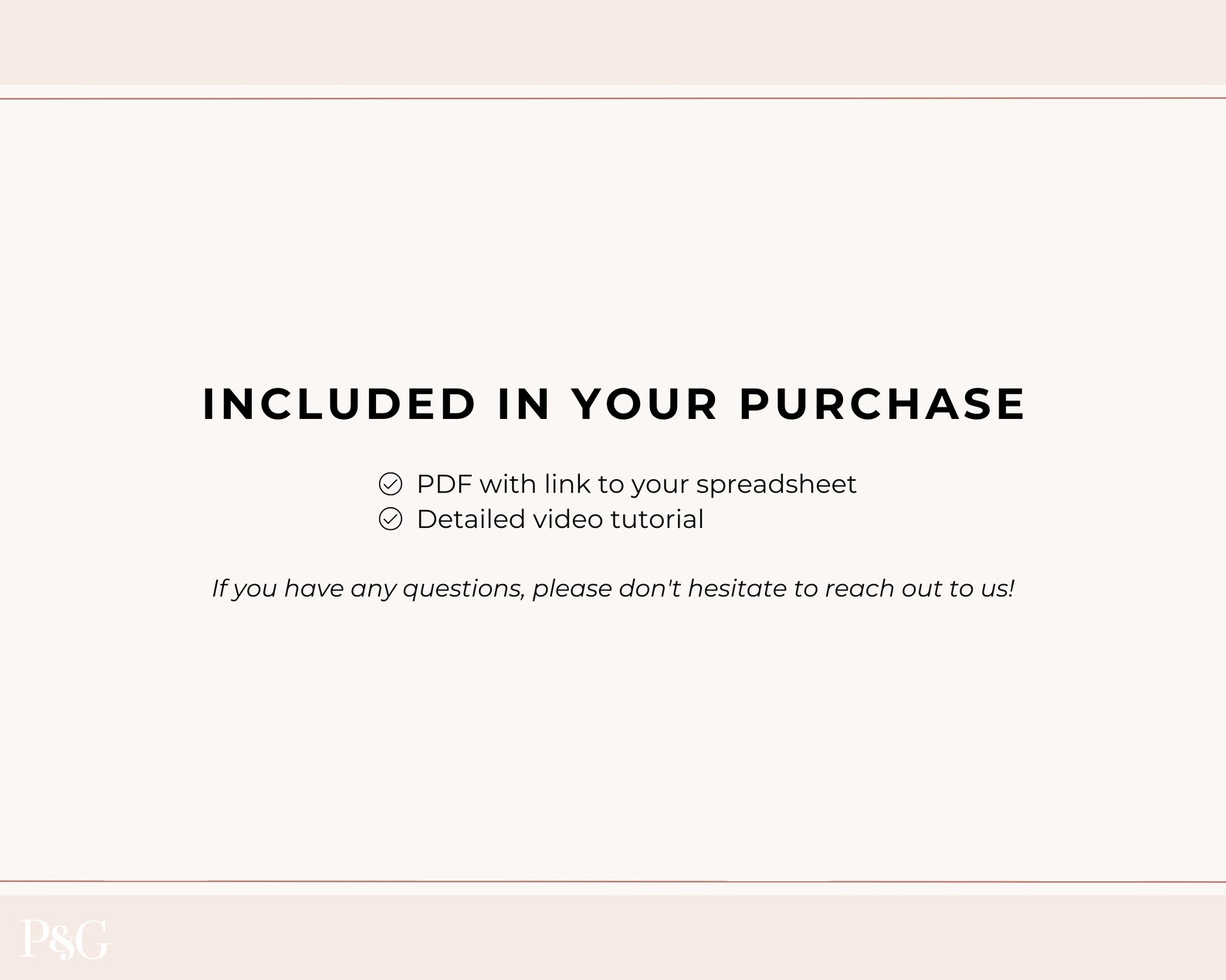The height and width of the screenshot is (980, 1226).
Task: Click the word 'PDF' in first bullet
Action: click(x=444, y=485)
